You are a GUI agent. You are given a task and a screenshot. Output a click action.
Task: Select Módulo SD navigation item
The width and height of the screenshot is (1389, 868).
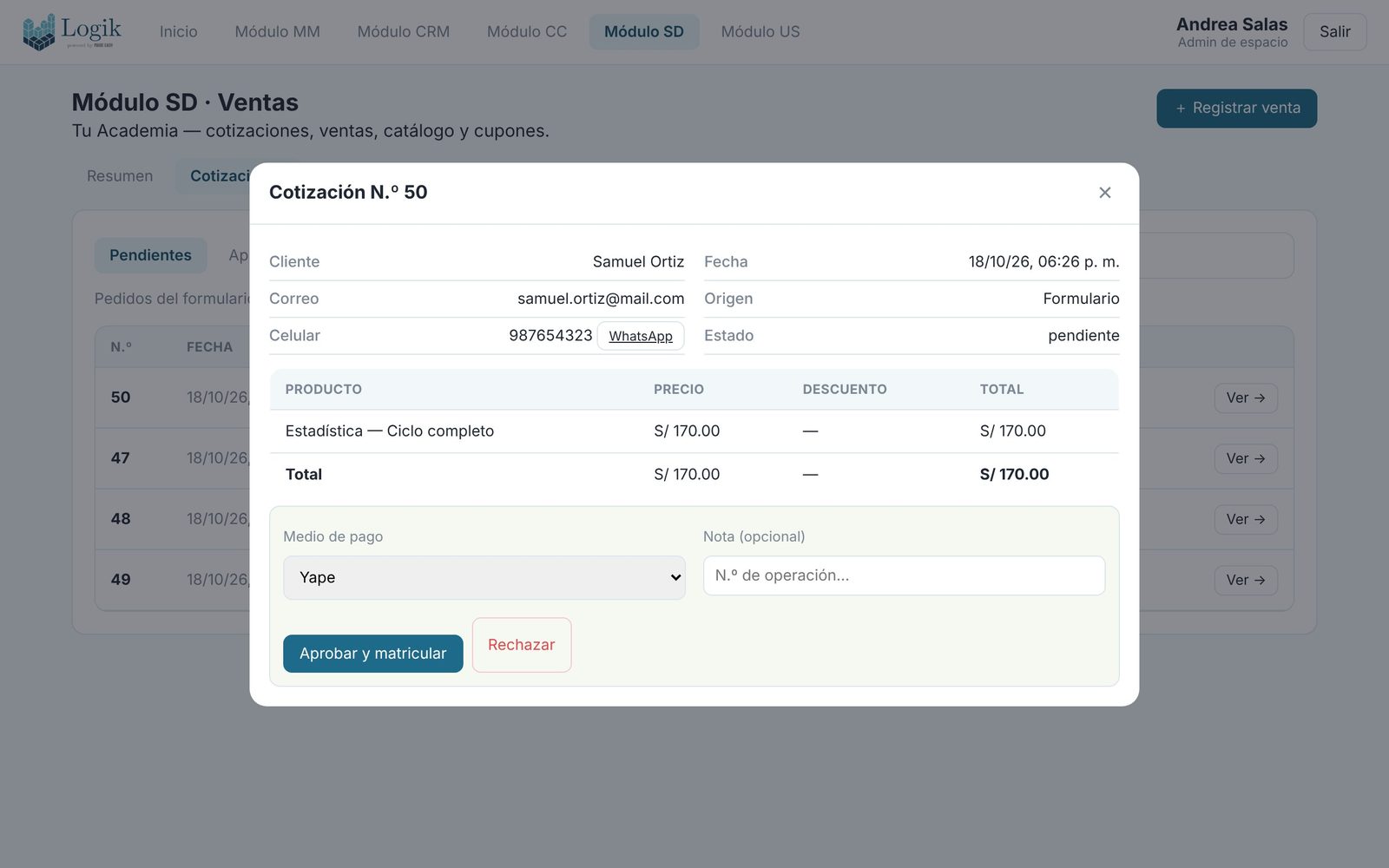point(644,32)
